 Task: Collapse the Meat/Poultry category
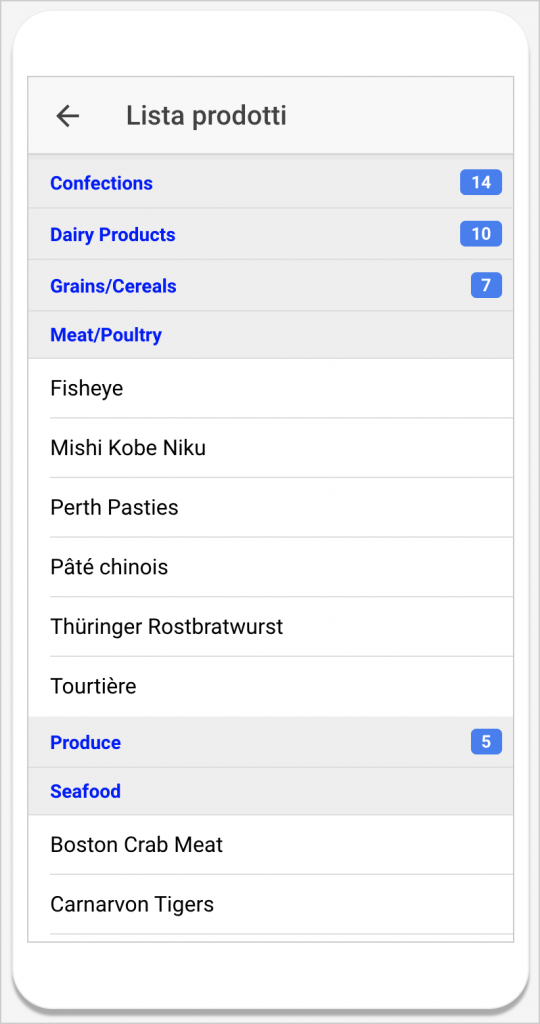pos(270,335)
